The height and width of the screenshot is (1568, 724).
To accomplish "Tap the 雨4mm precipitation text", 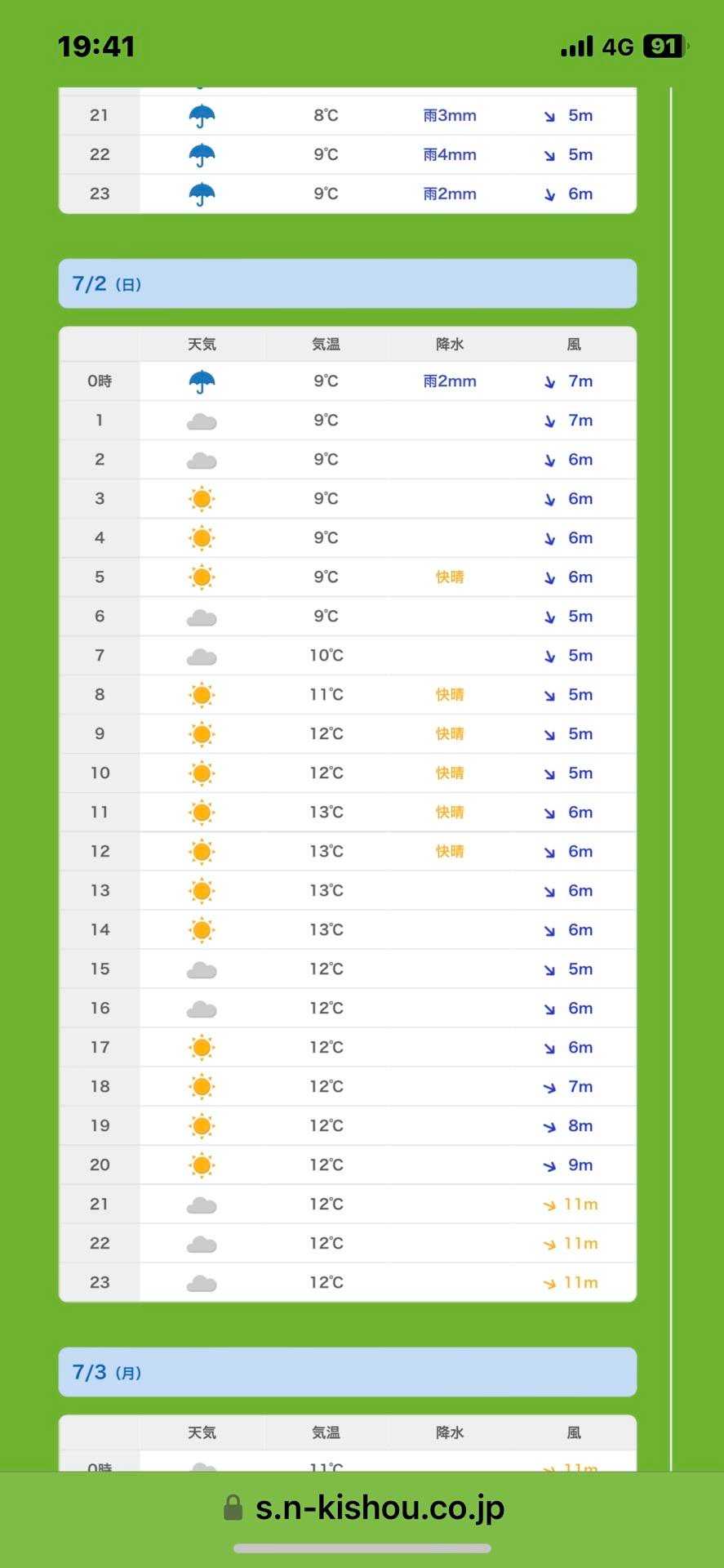I will (450, 155).
